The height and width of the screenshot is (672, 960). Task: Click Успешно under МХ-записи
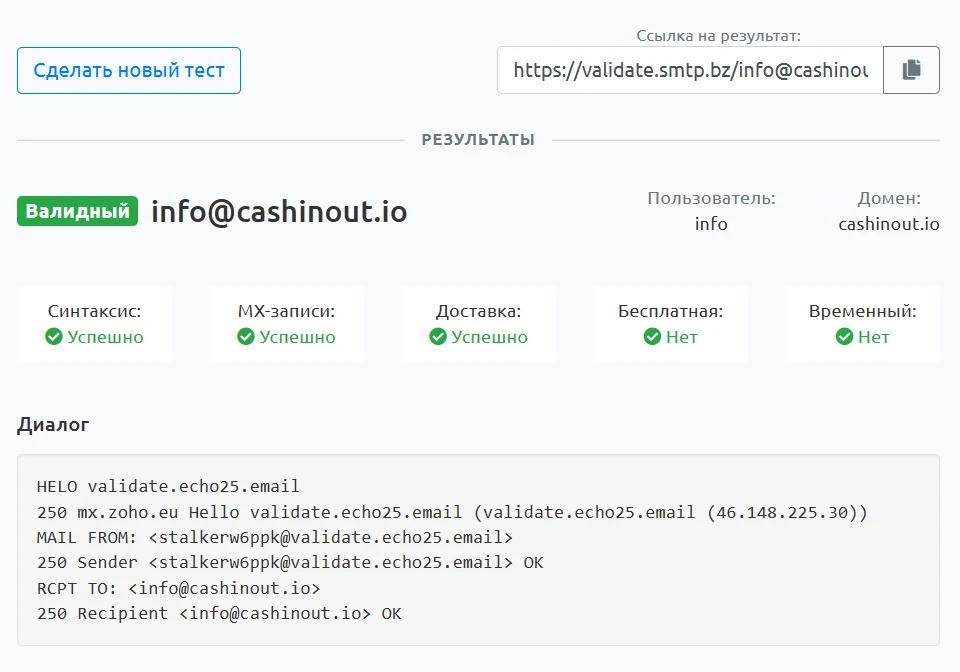pyautogui.click(x=297, y=337)
